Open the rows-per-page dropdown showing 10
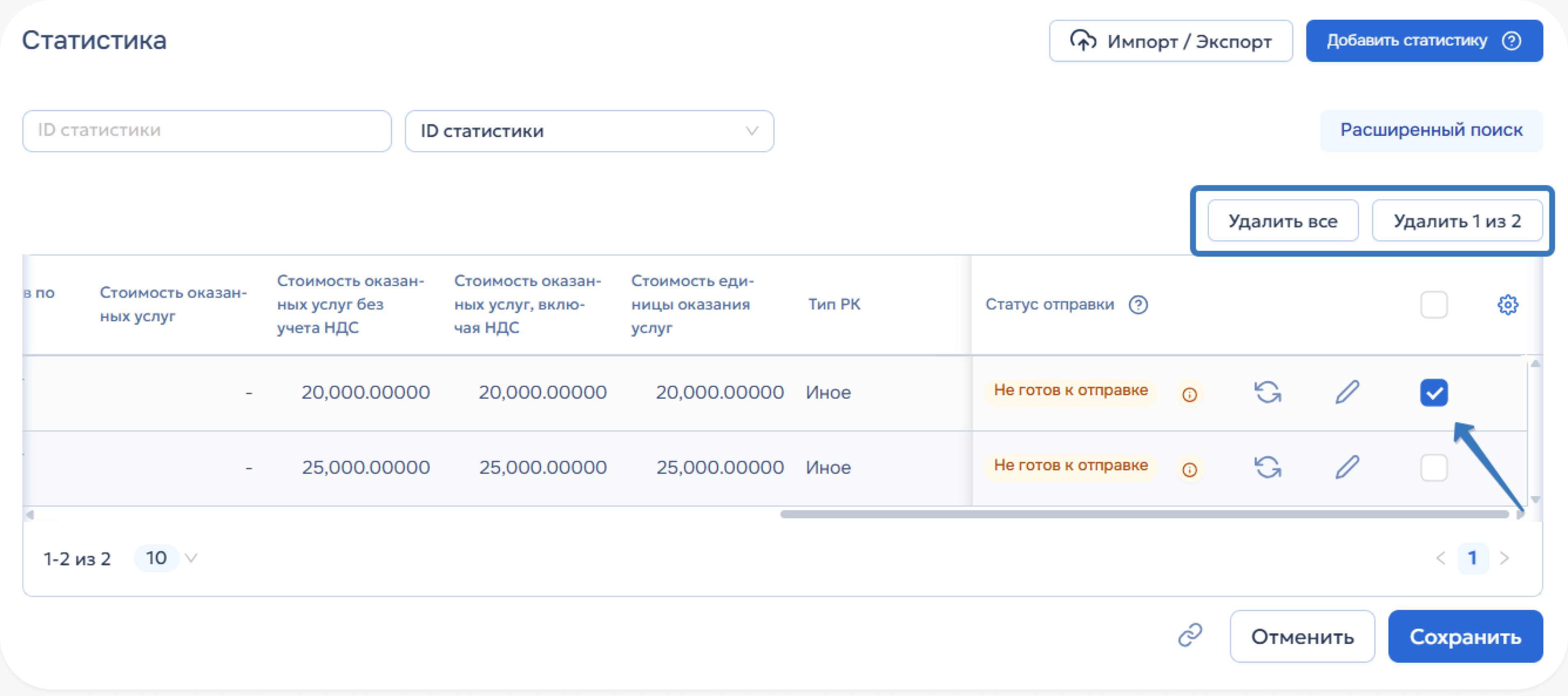 click(165, 558)
